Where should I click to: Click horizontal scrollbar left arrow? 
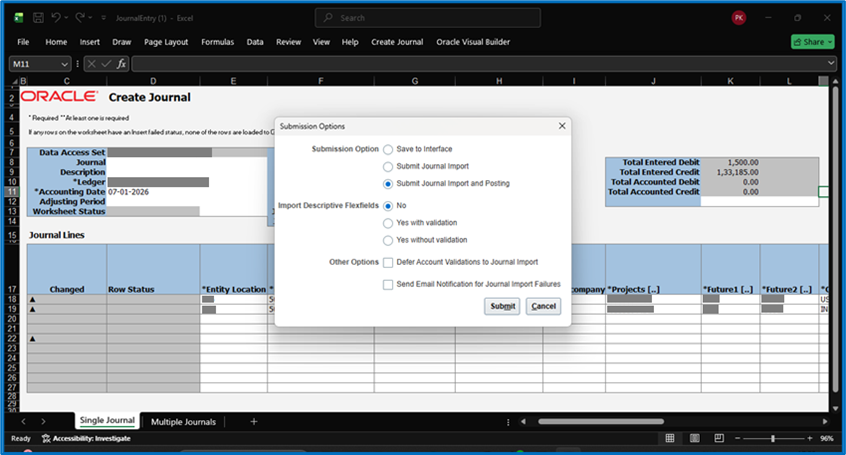[523, 422]
